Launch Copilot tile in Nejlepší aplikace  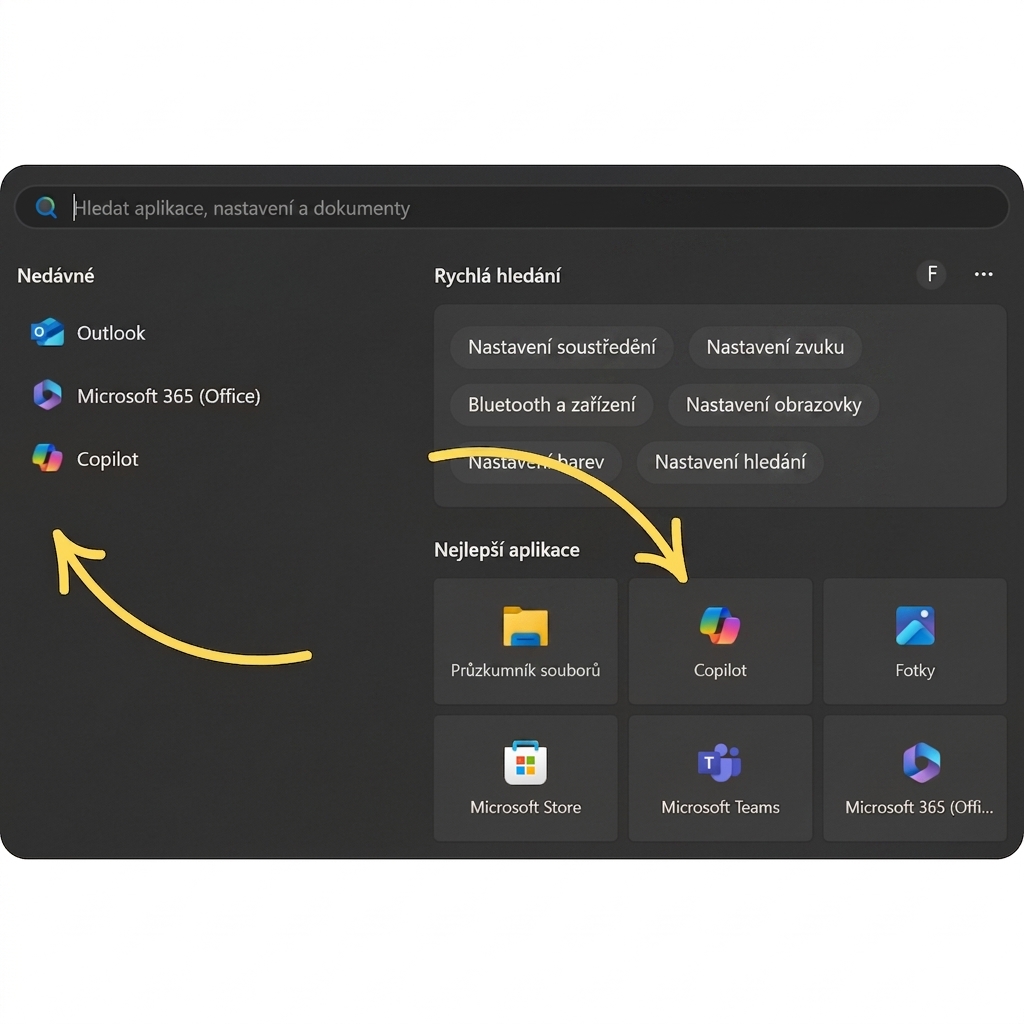720,641
